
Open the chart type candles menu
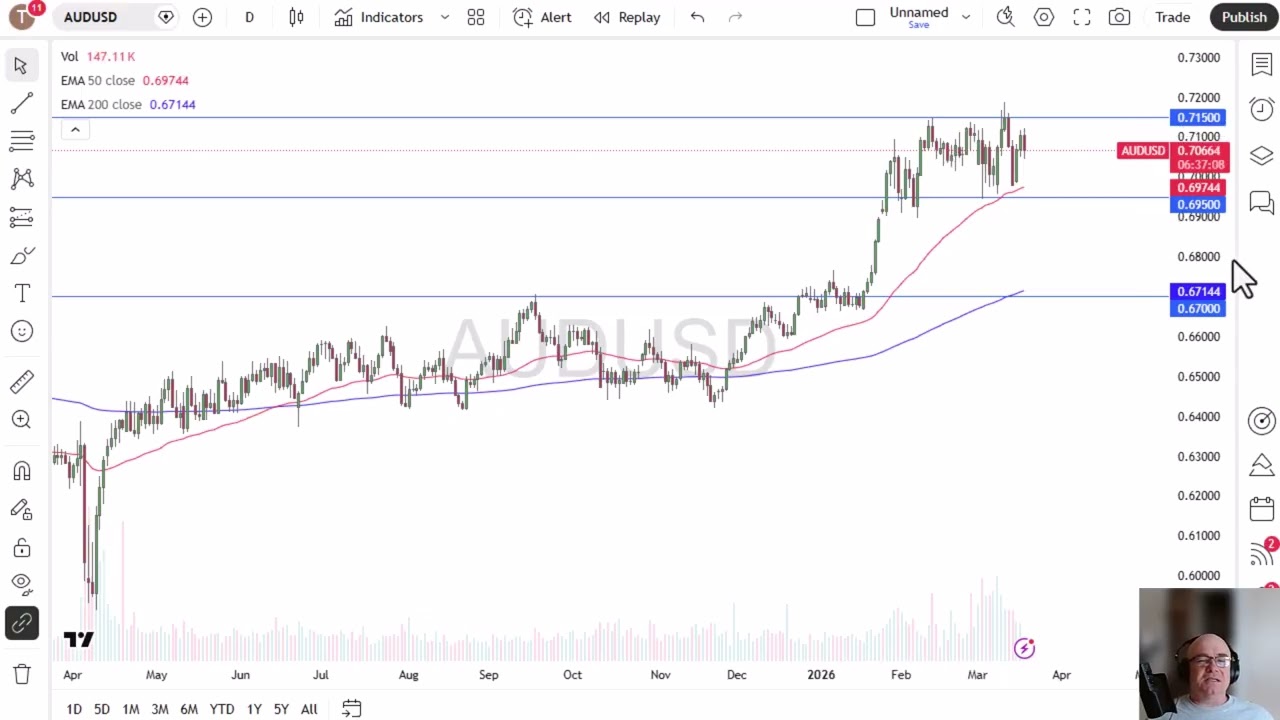(296, 17)
